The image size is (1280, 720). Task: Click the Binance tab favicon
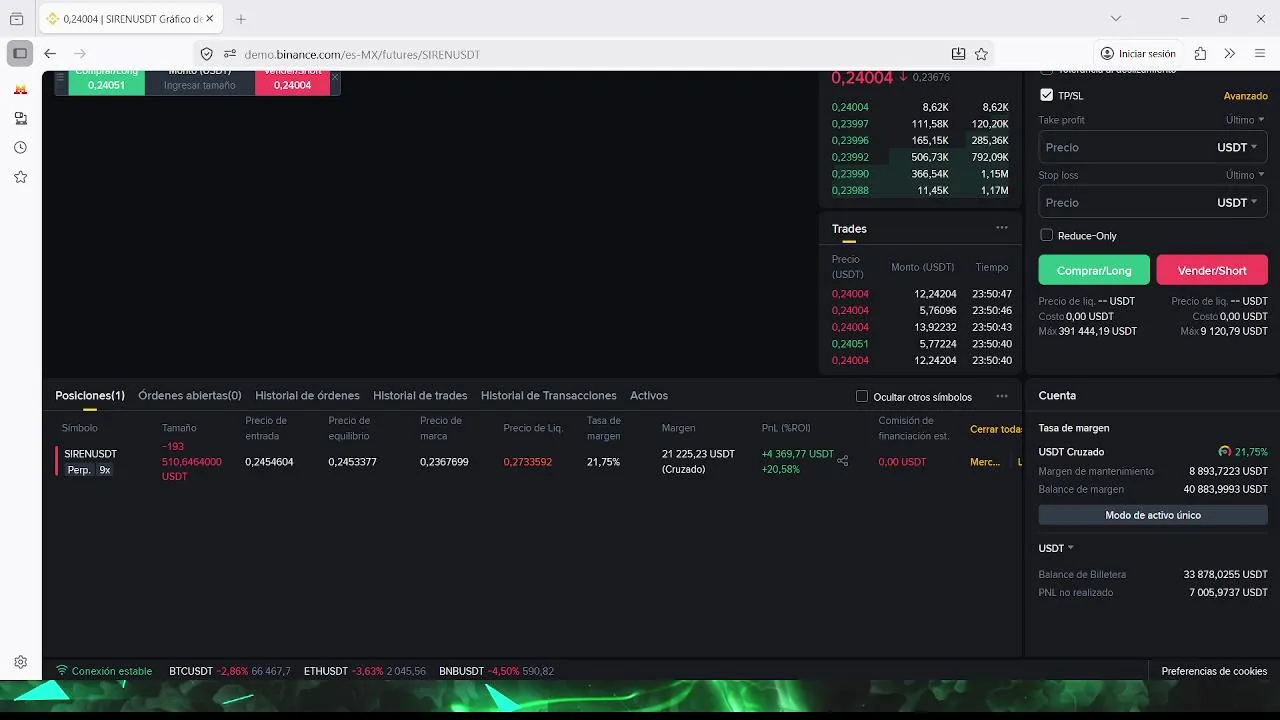53,19
